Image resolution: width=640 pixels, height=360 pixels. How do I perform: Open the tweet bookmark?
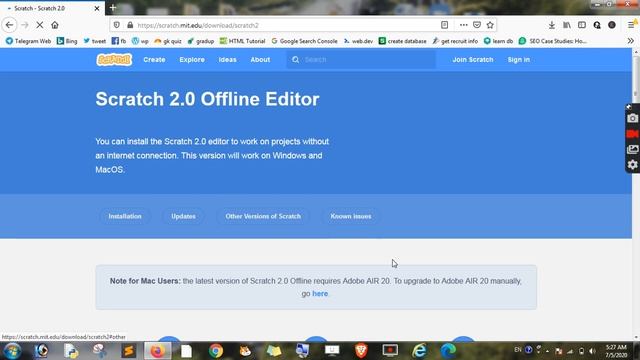tap(95, 41)
